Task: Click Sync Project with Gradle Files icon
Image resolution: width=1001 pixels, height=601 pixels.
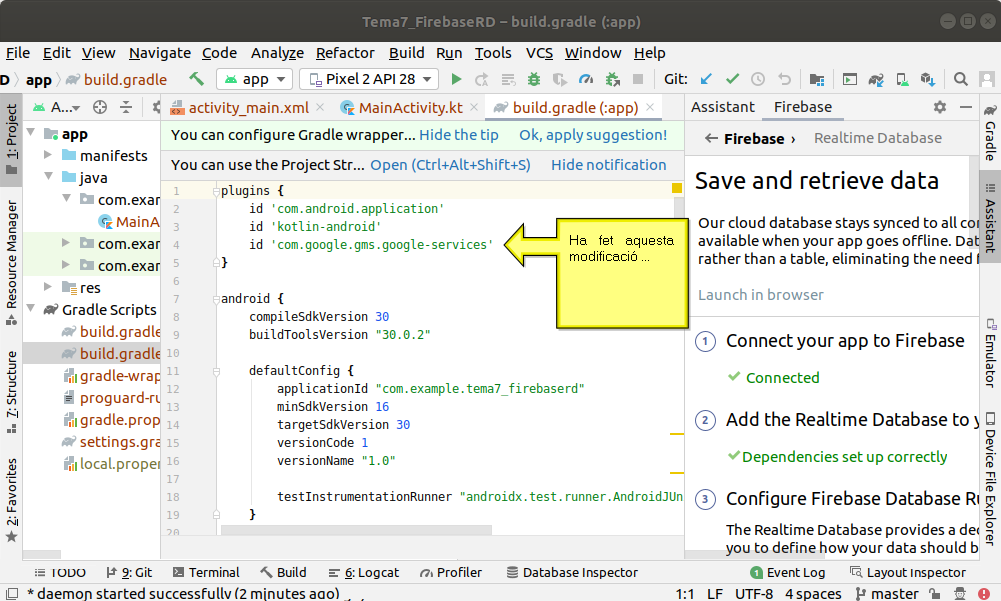Action: tap(875, 79)
